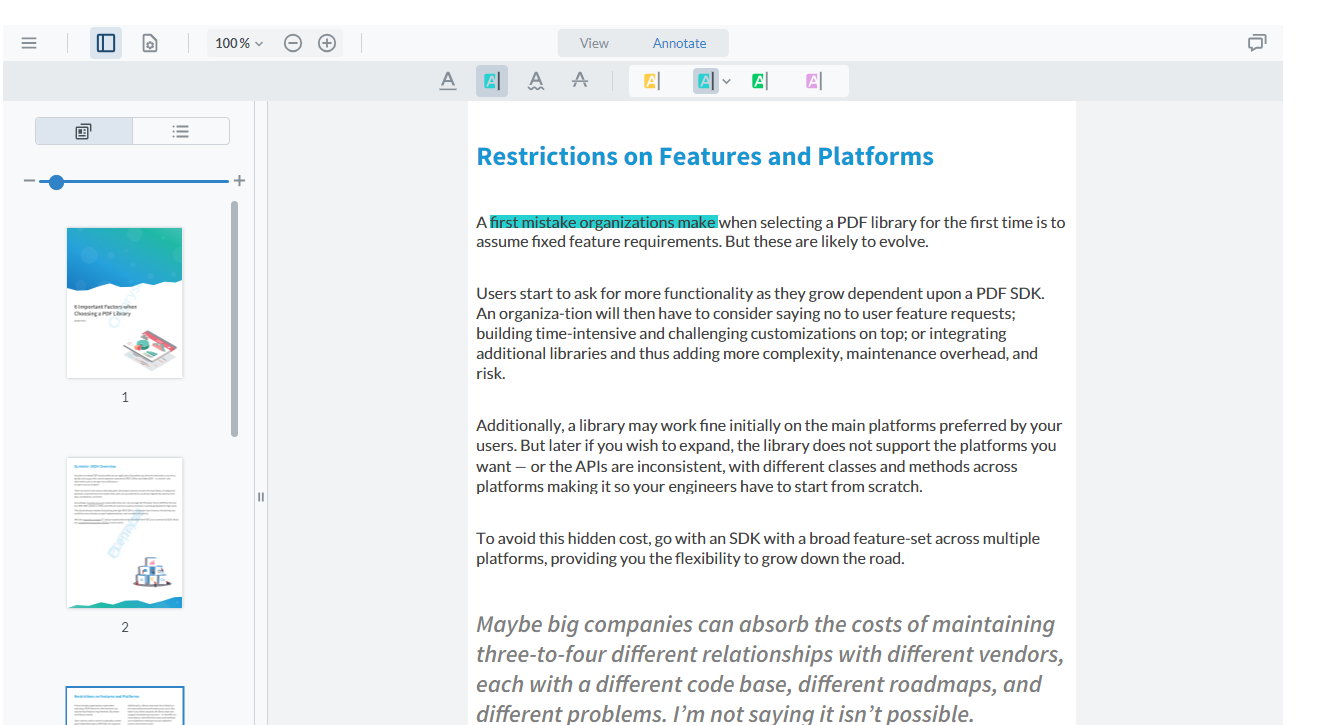Image resolution: width=1324 pixels, height=725 pixels.
Task: Select the underline annotation tool
Action: coord(447,80)
